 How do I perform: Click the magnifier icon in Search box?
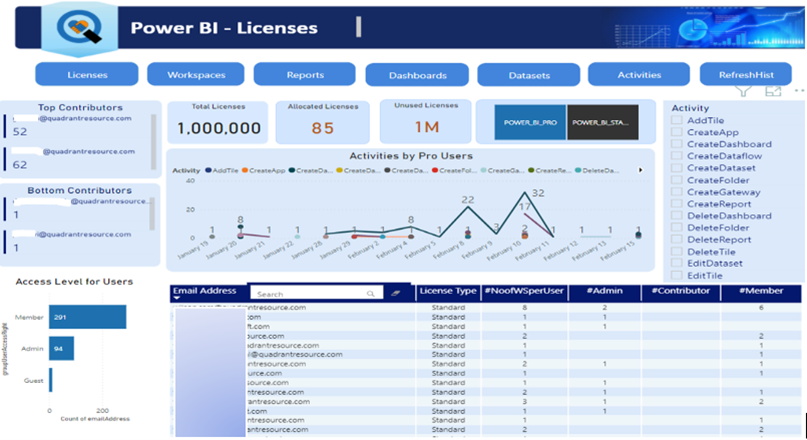pyautogui.click(x=371, y=294)
